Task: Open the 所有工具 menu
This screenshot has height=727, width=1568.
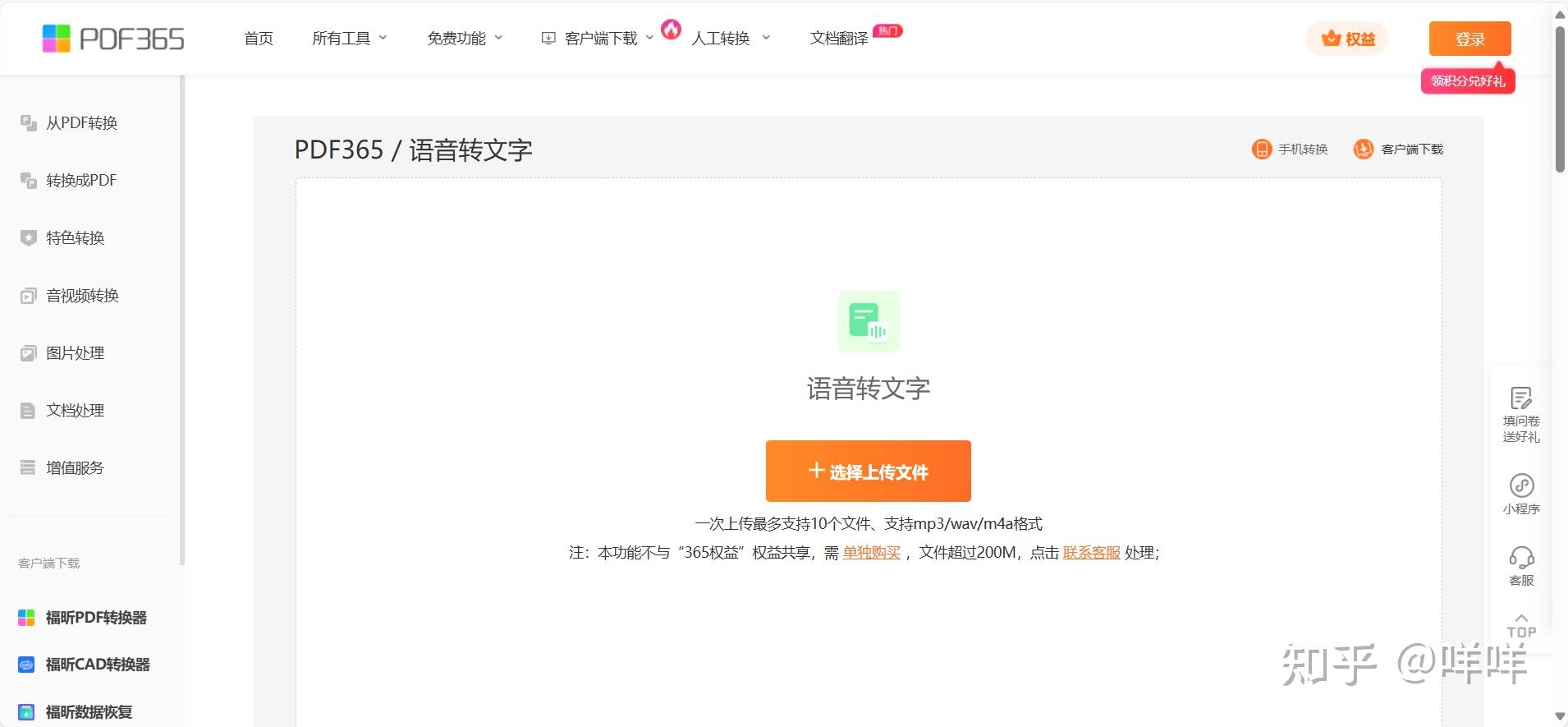Action: coord(341,39)
